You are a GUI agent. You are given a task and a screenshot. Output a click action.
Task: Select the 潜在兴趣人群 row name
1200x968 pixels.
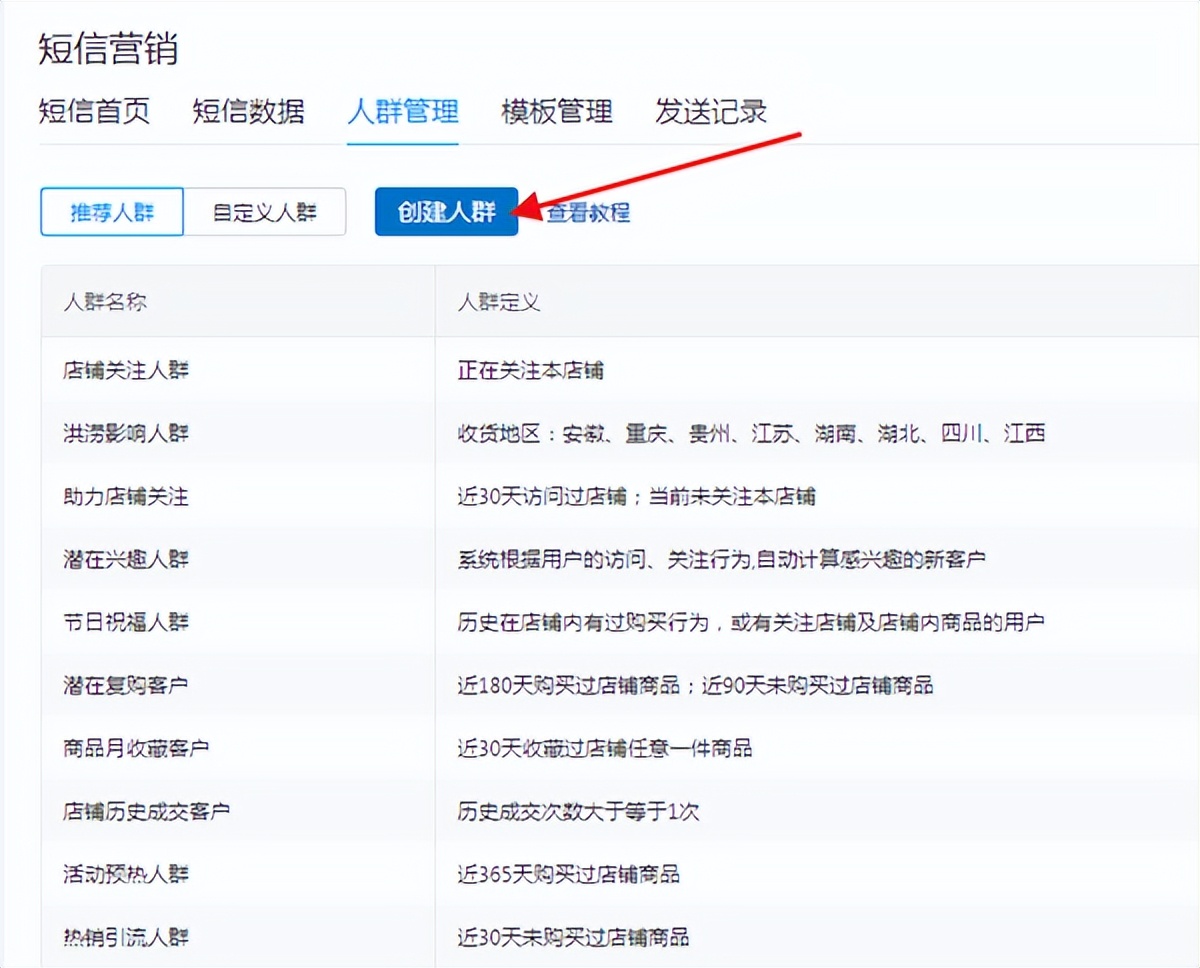[x=126, y=559]
